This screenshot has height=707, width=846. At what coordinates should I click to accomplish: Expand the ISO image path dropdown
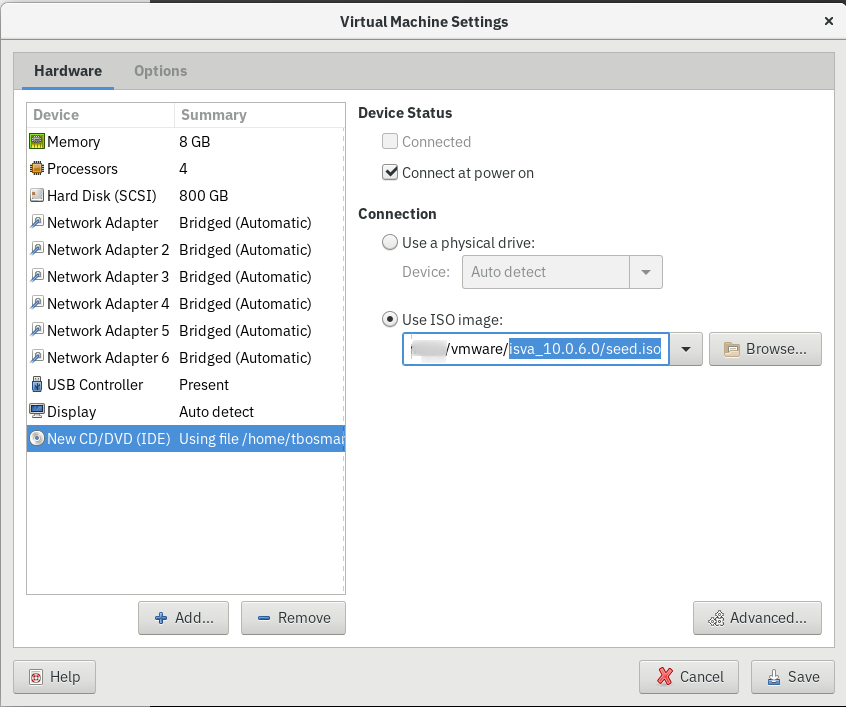(x=686, y=348)
